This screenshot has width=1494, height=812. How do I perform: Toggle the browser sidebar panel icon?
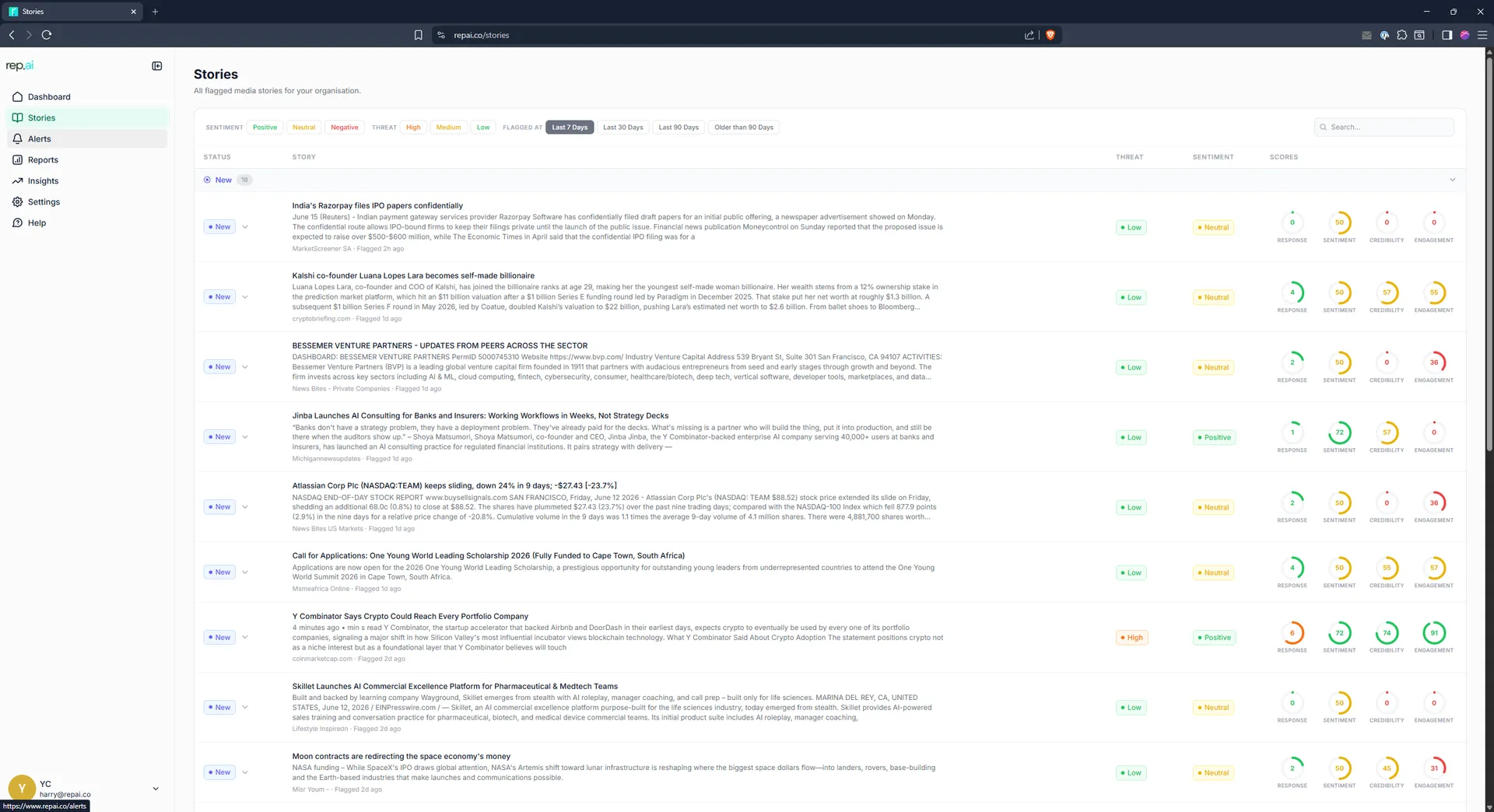[x=1447, y=35]
